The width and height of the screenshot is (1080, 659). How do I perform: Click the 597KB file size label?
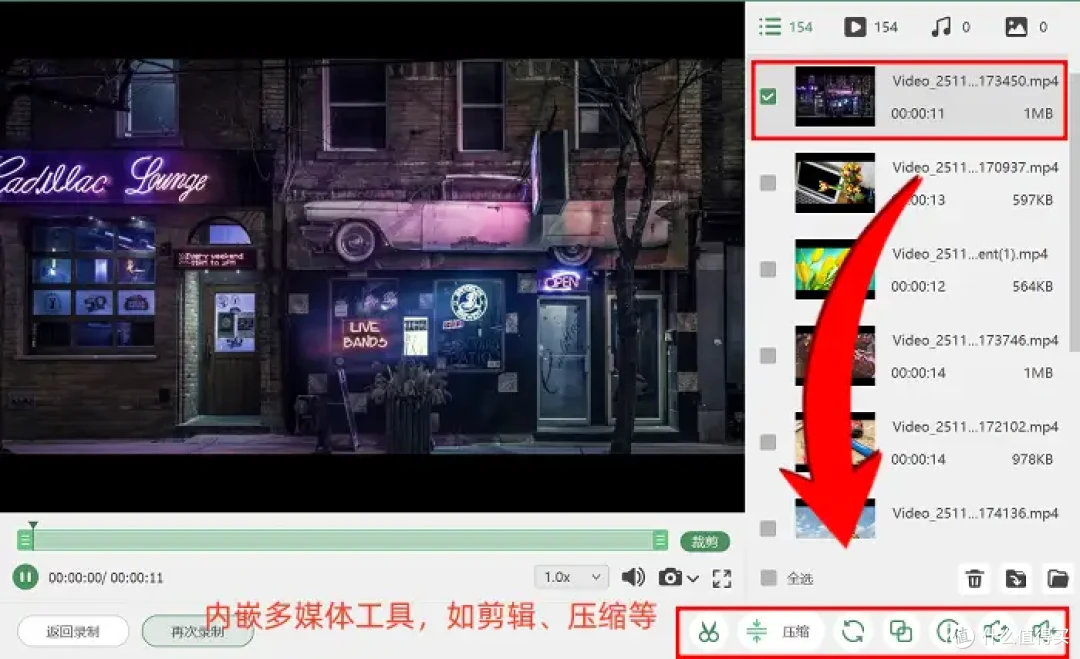tap(1032, 200)
